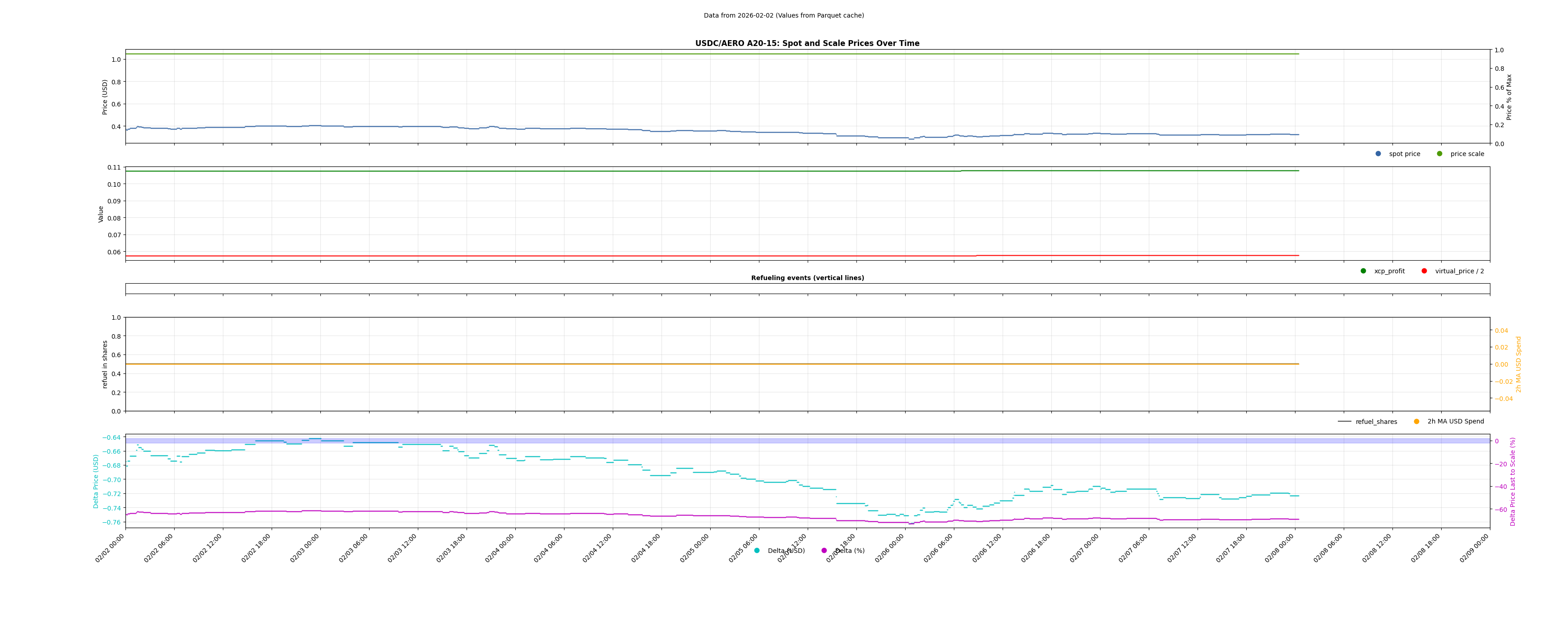Click the blue spot price legend marker
Screen dimensions: 1568x621
1378,154
